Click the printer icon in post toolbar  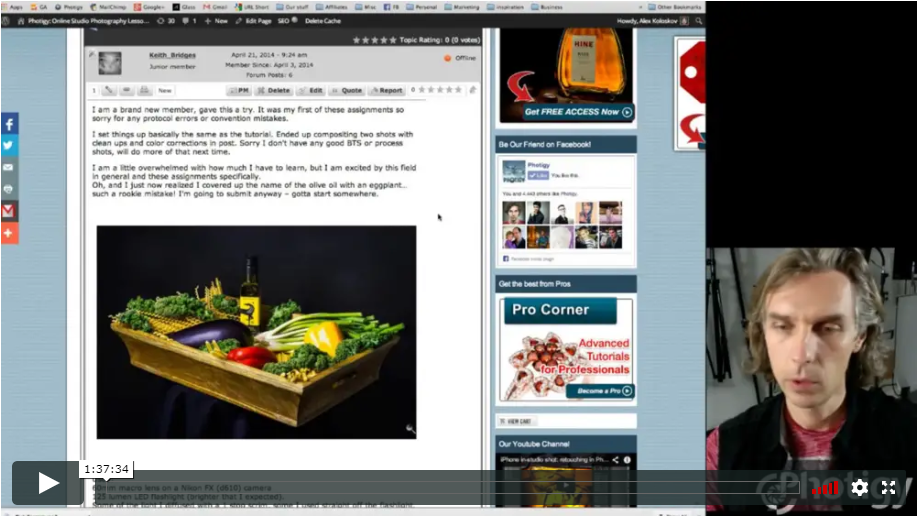pos(144,90)
